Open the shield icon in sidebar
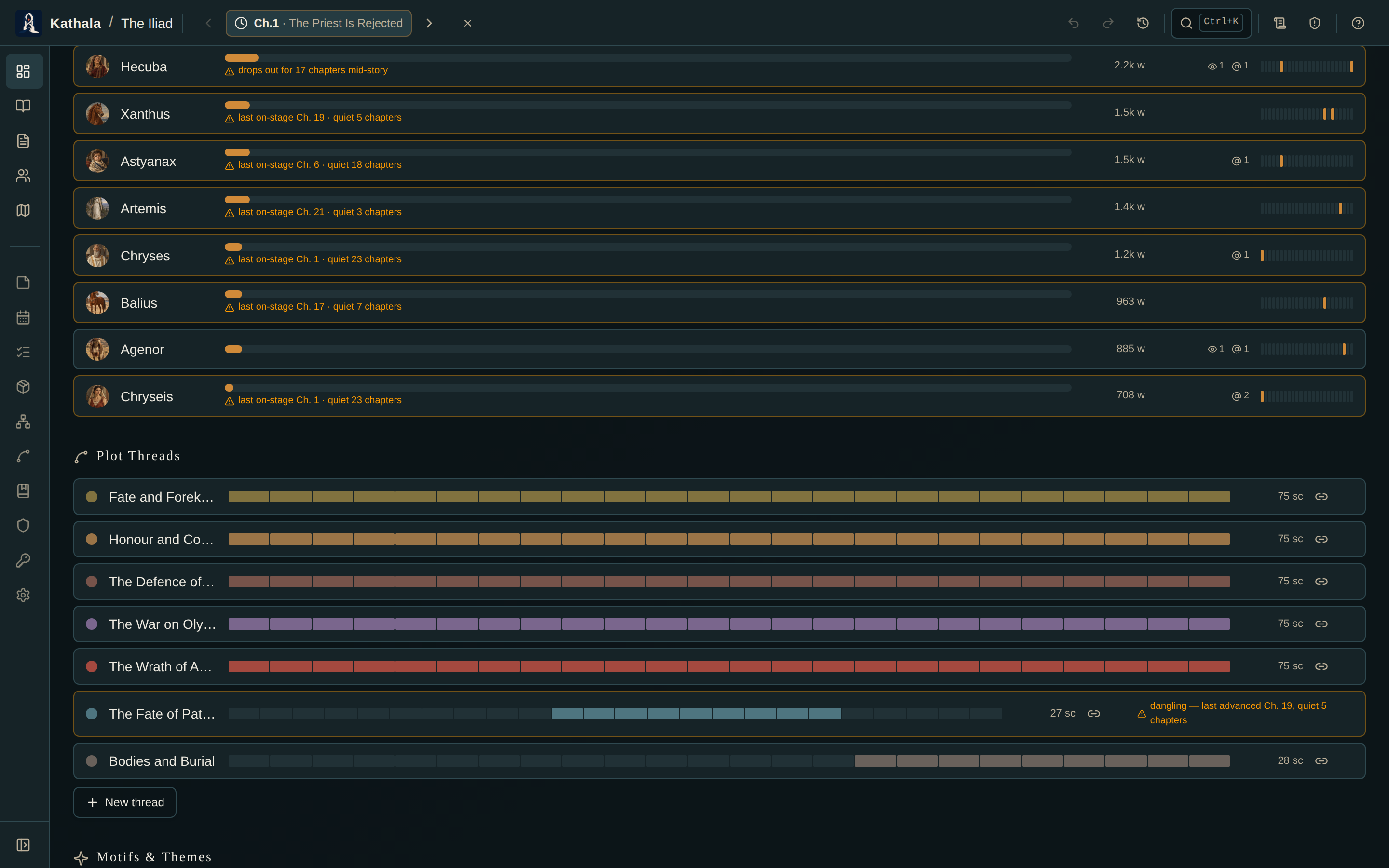 tap(23, 526)
